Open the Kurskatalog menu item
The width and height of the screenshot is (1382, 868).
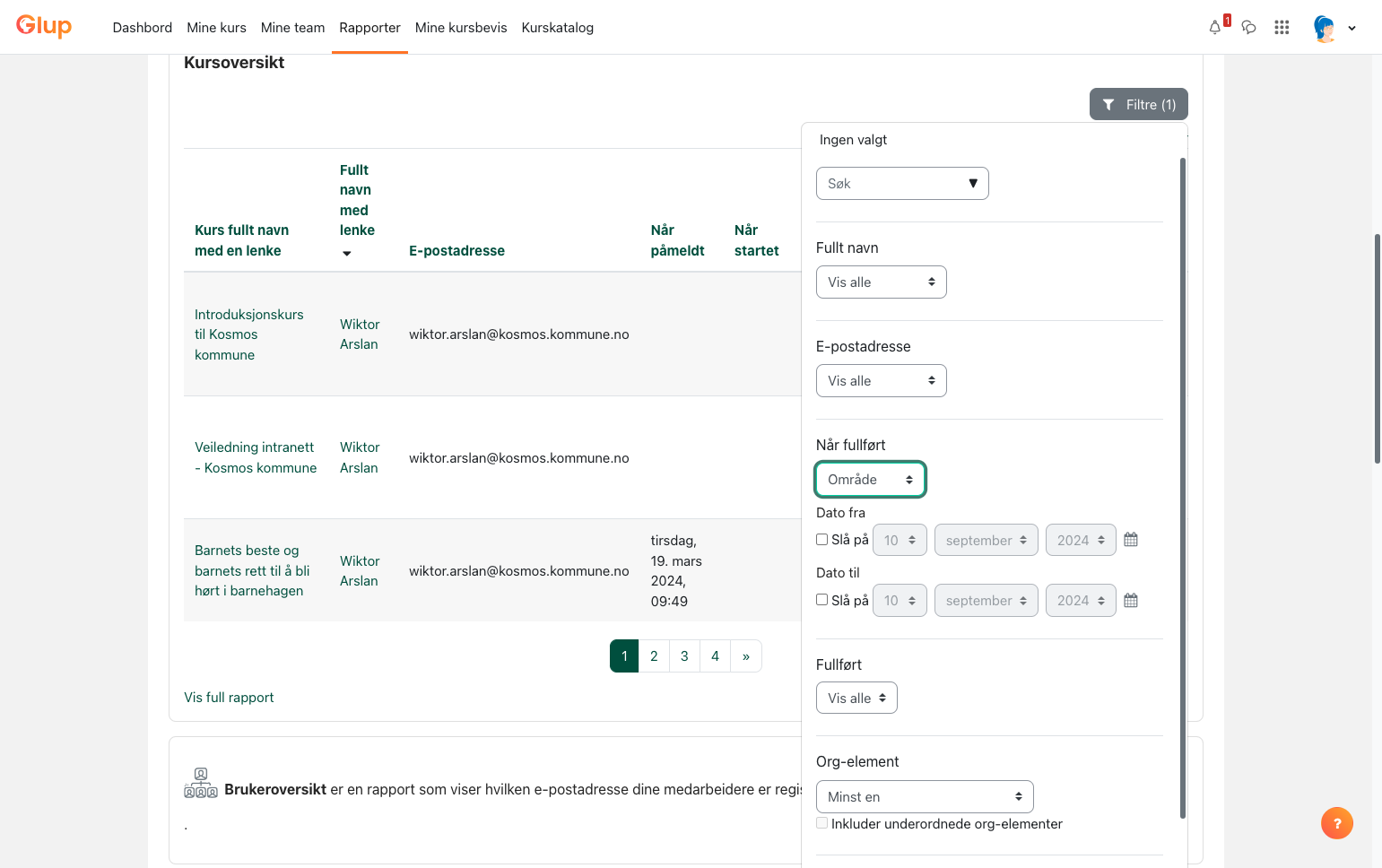pyautogui.click(x=558, y=28)
